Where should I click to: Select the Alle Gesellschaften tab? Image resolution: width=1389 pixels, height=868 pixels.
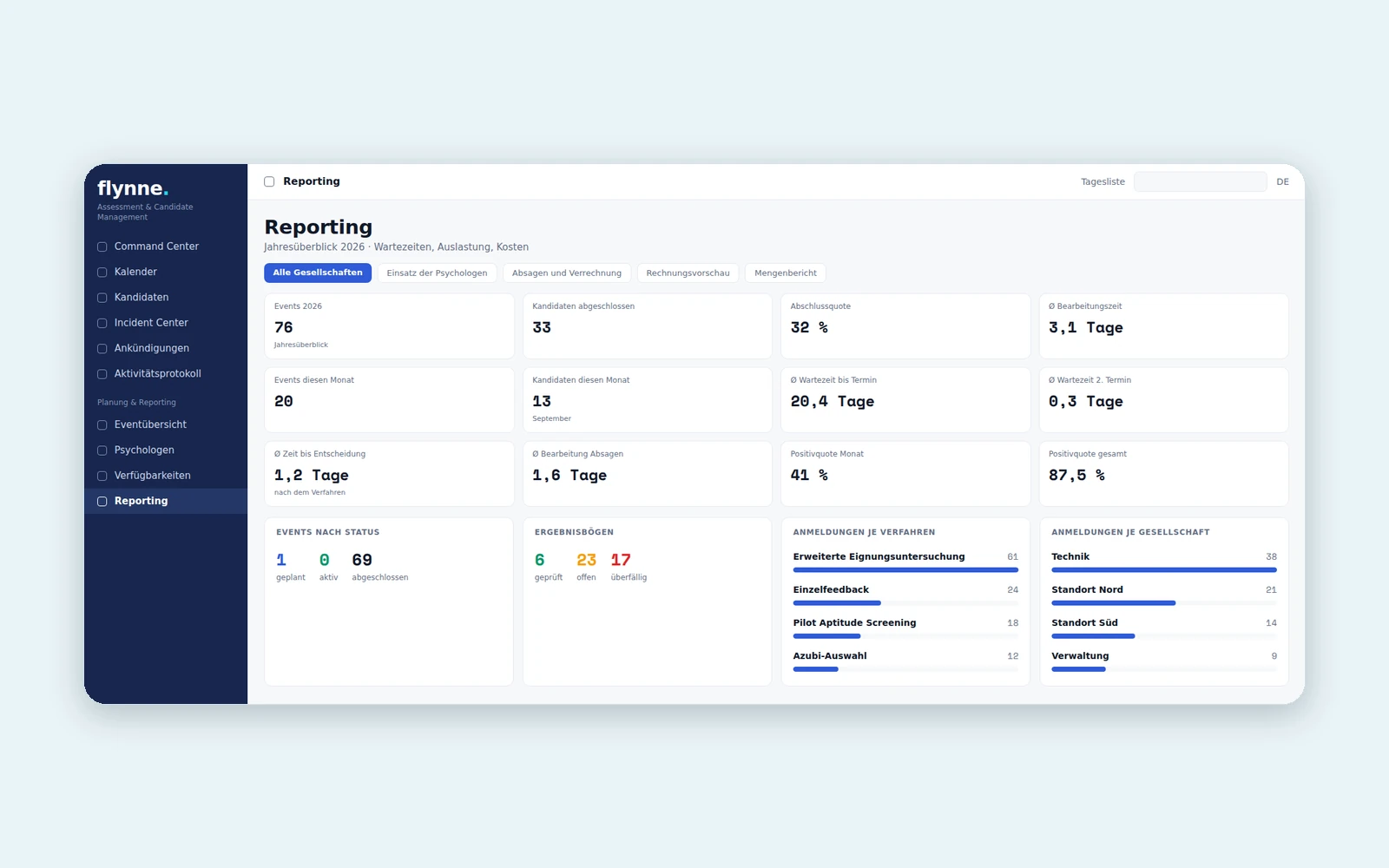click(318, 273)
